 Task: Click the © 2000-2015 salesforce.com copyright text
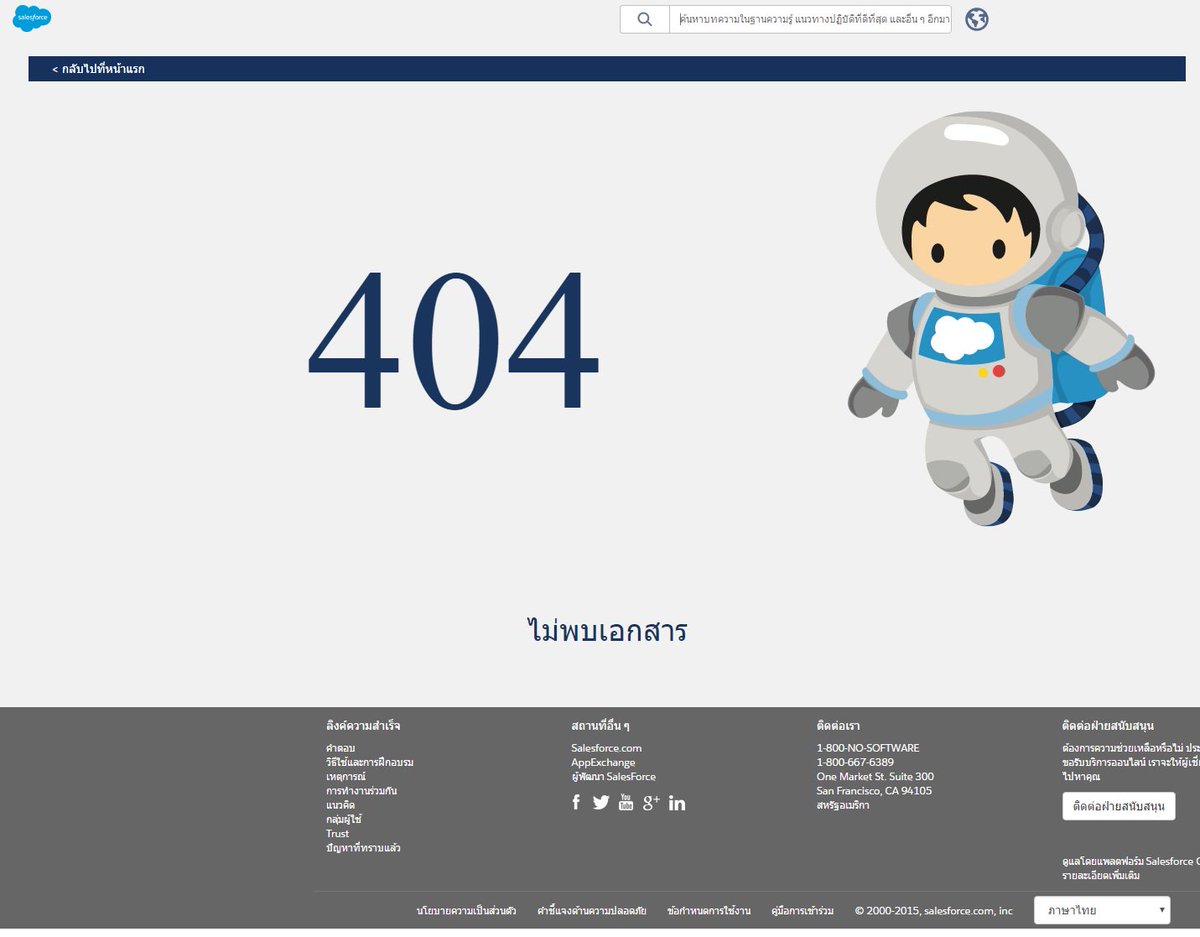point(934,911)
